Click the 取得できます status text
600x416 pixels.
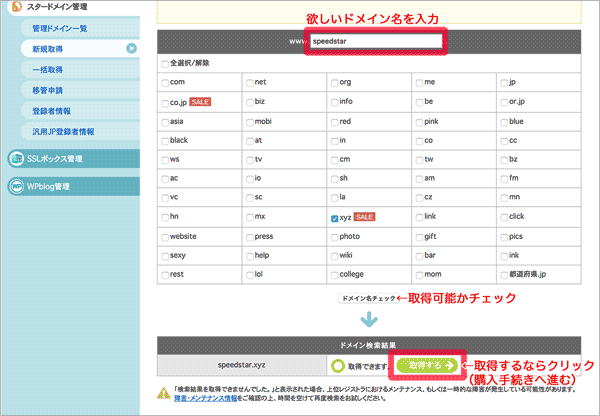[x=368, y=367]
